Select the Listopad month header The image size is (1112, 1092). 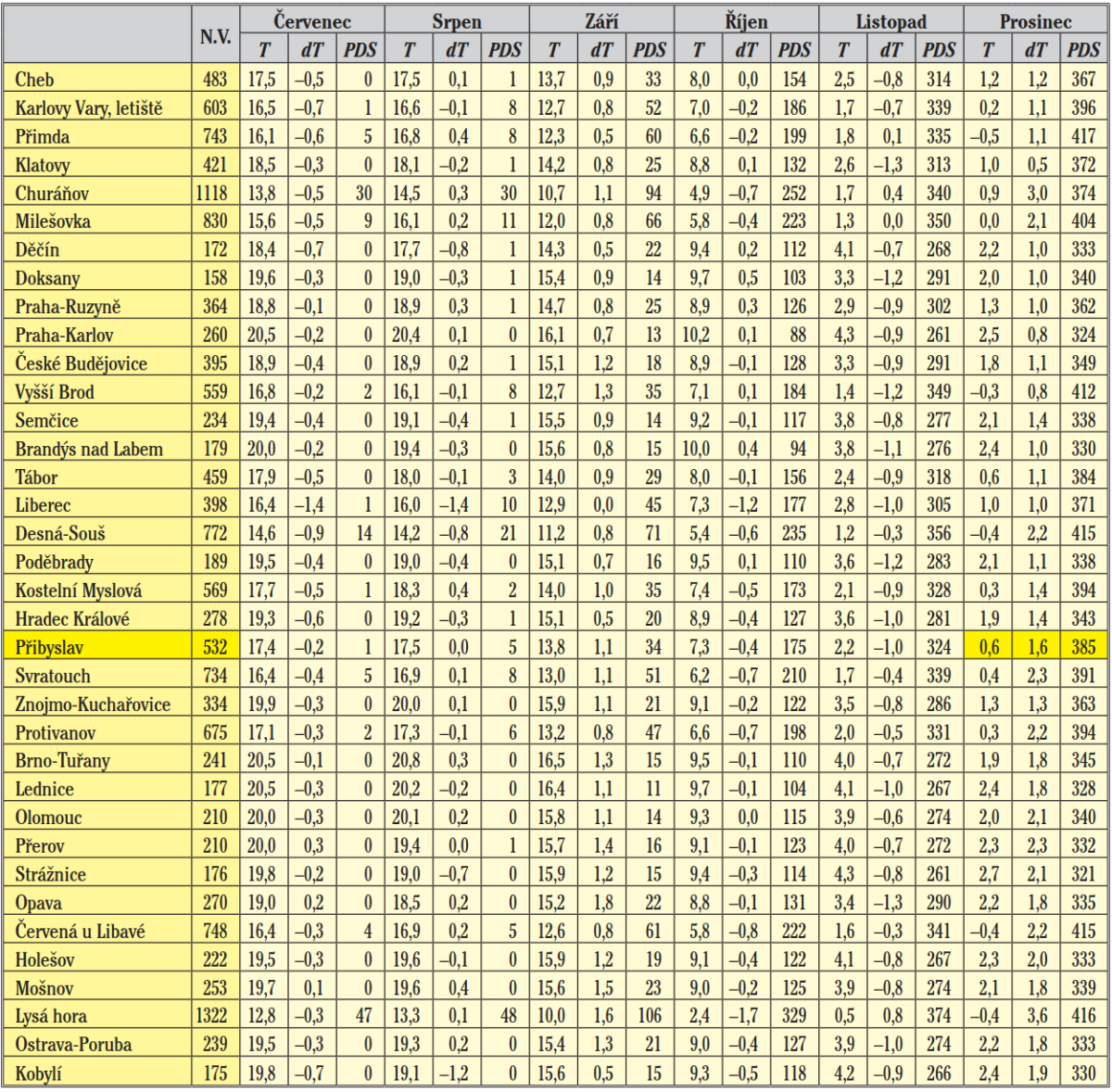891,20
